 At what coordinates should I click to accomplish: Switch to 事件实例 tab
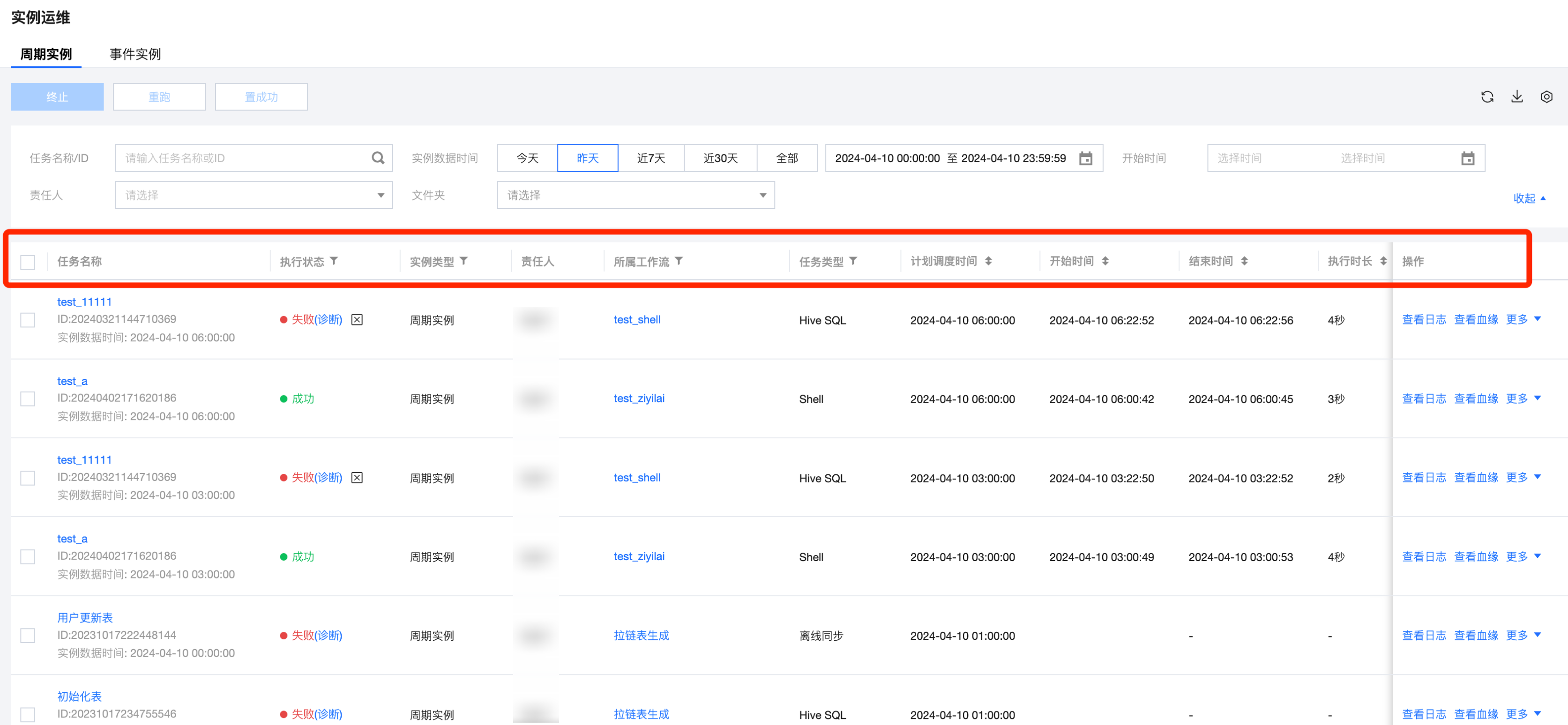tap(135, 54)
